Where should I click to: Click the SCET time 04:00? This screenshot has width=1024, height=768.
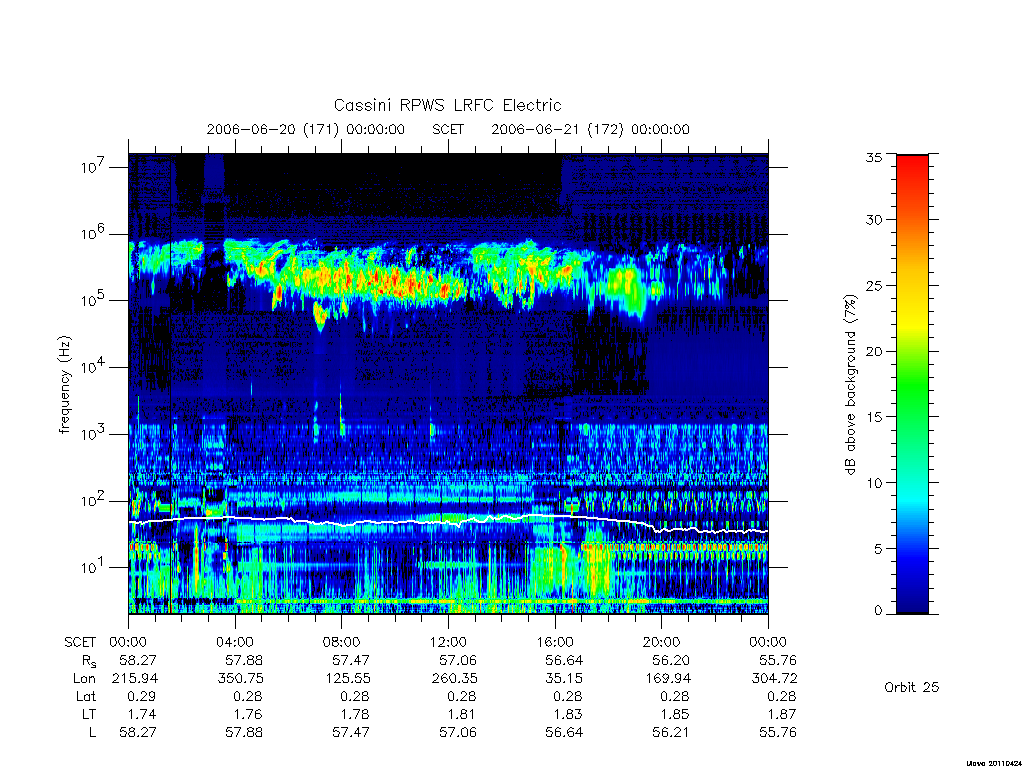point(235,642)
